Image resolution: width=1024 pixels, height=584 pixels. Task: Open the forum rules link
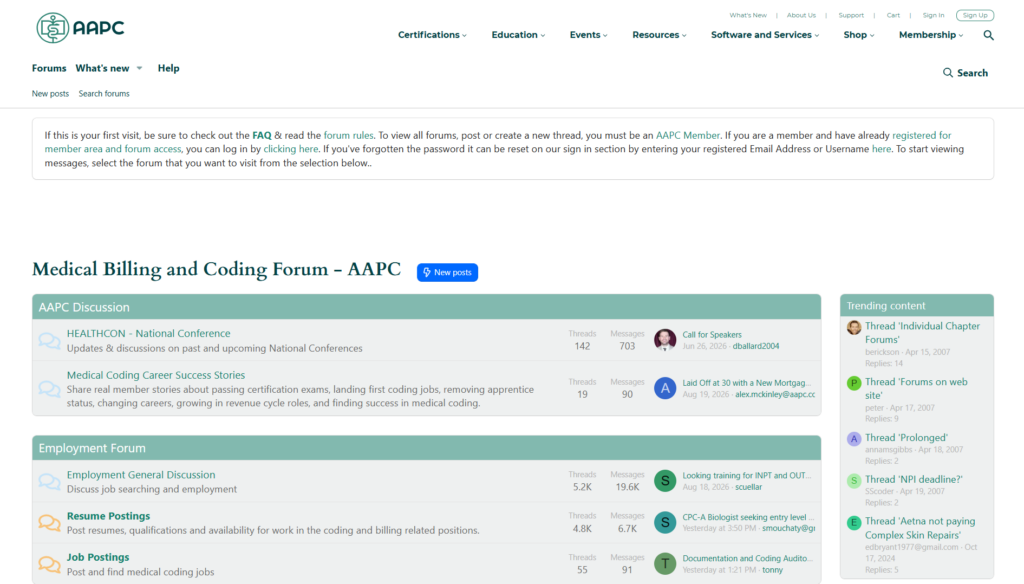pos(349,135)
